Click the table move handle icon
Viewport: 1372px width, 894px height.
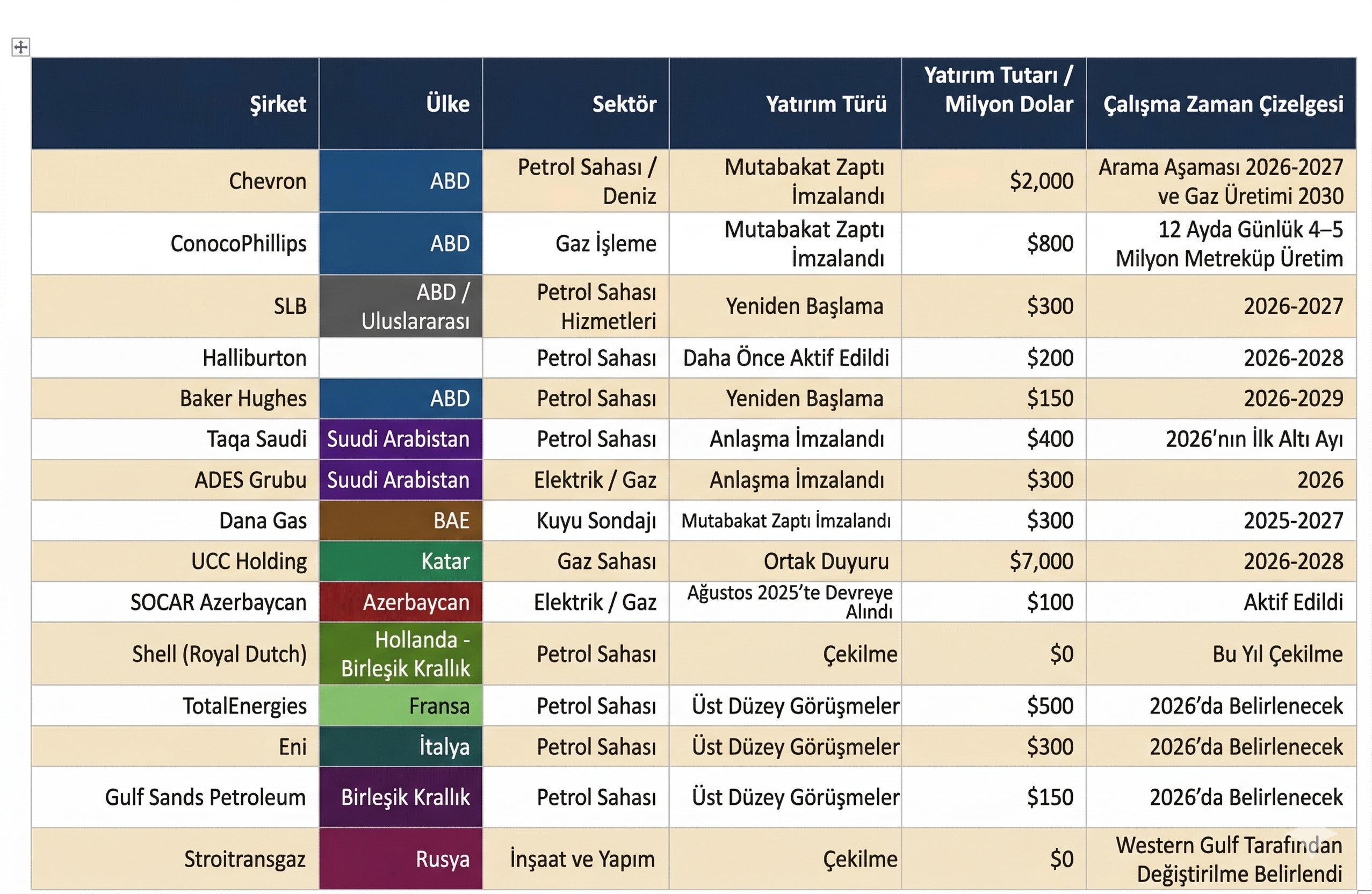(x=21, y=47)
